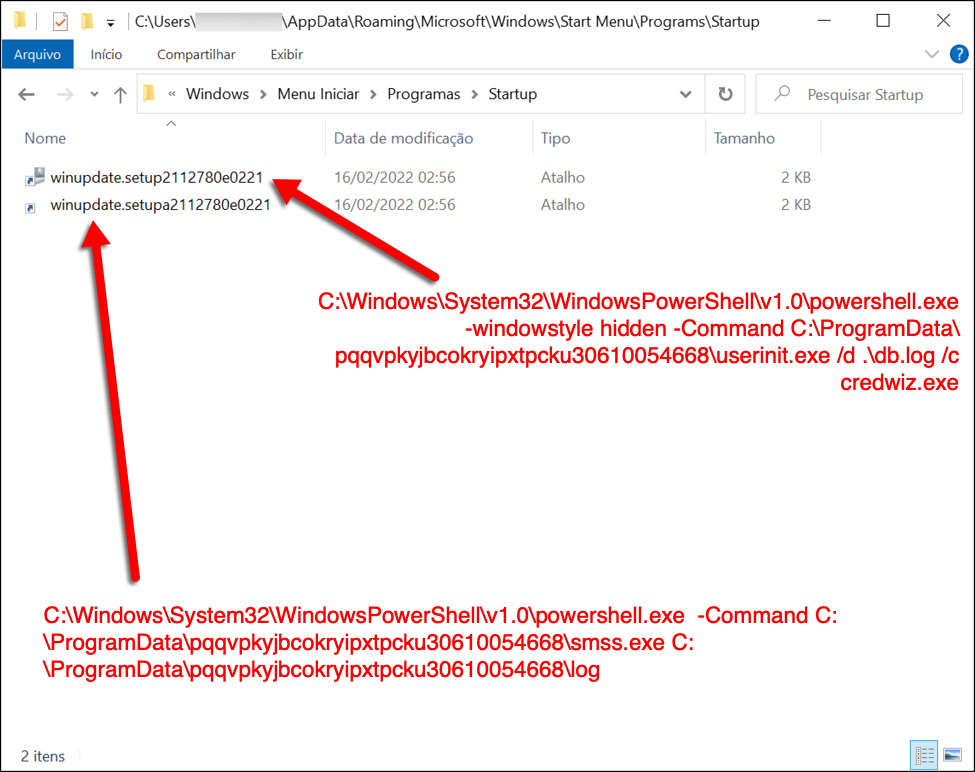Click the help question mark icon
Viewport: 975px width, 772px height.
coord(956,54)
